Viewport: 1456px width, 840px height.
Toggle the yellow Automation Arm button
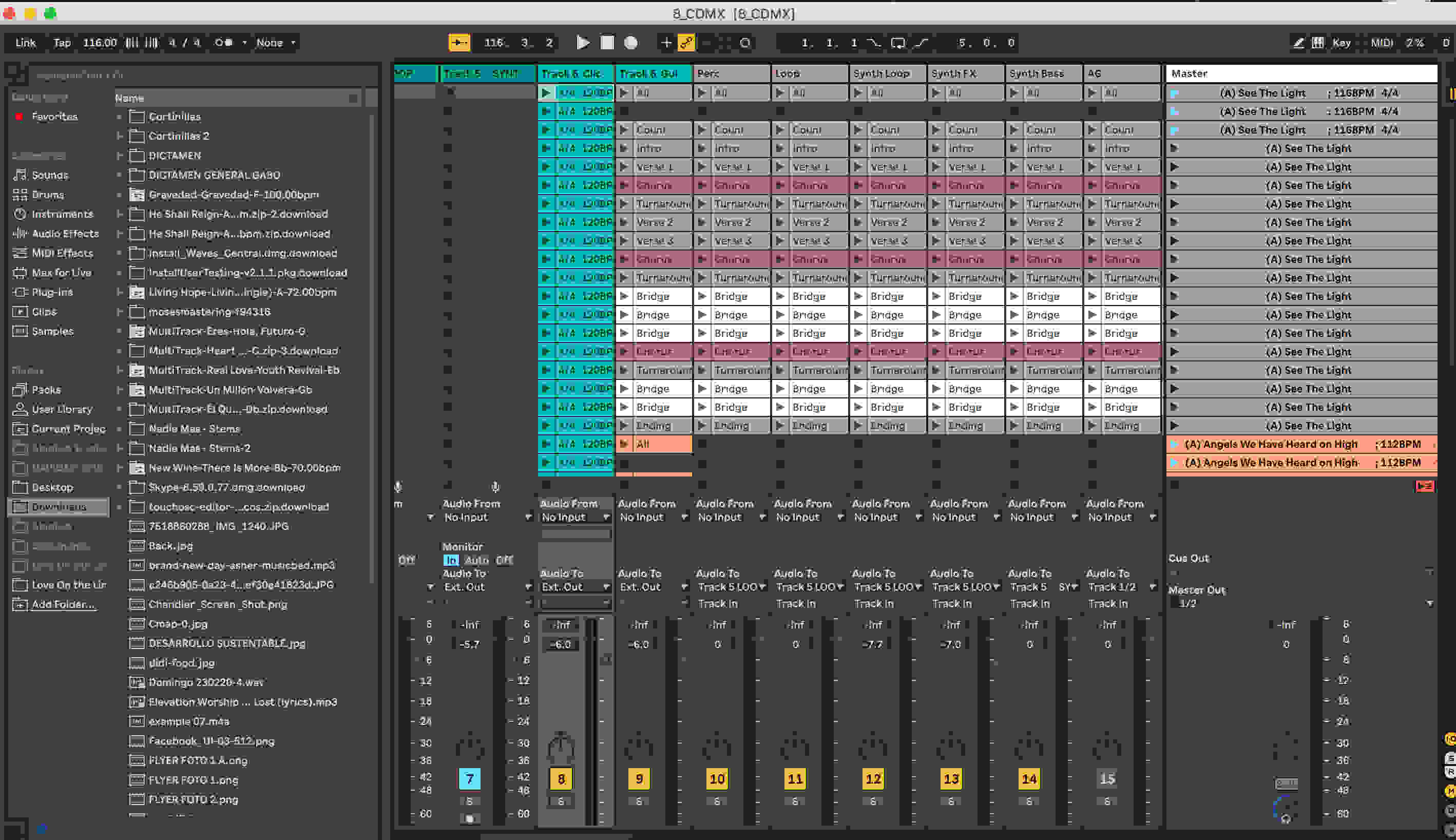pyautogui.click(x=686, y=42)
